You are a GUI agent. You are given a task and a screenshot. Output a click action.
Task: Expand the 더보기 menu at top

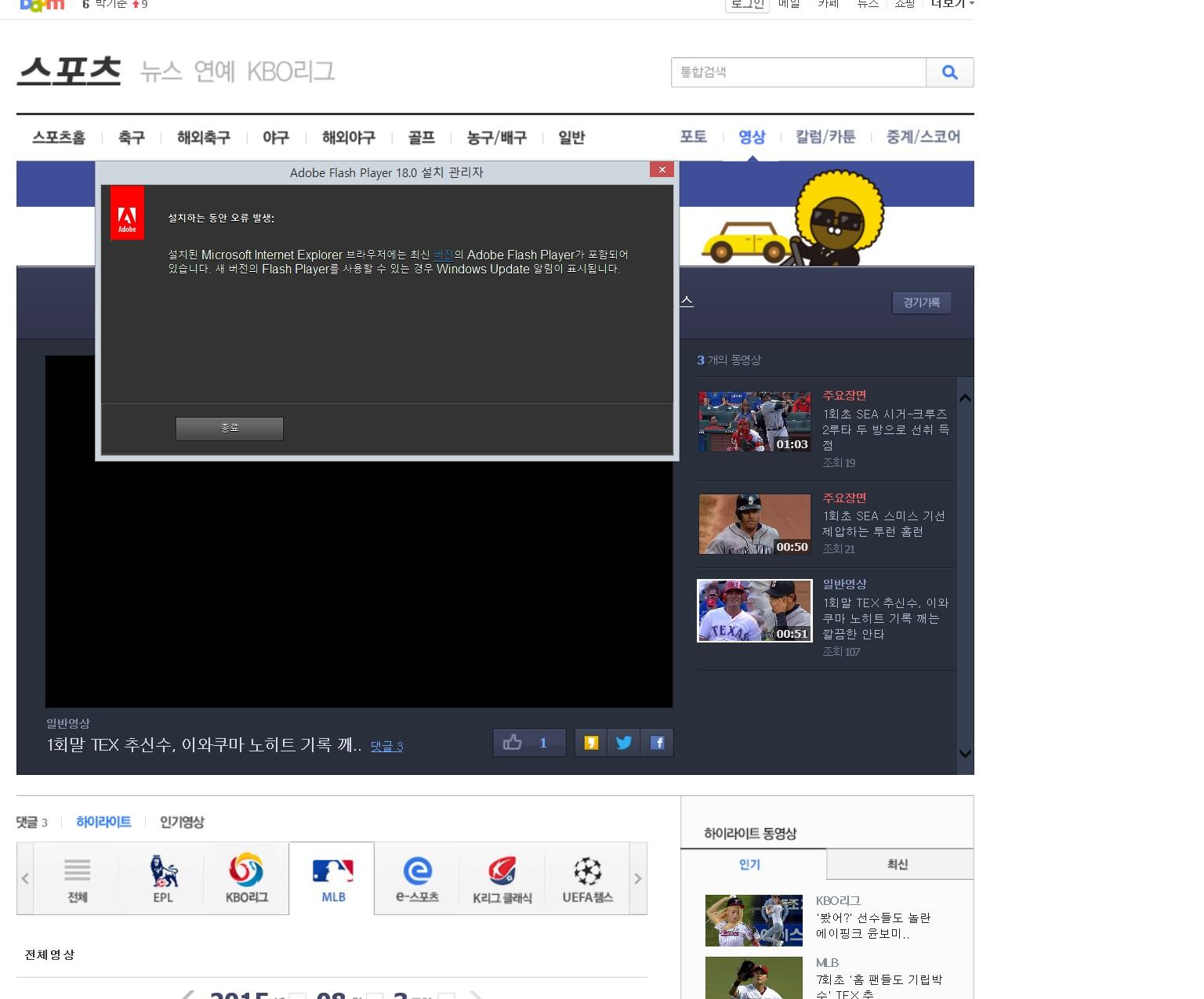(x=952, y=5)
